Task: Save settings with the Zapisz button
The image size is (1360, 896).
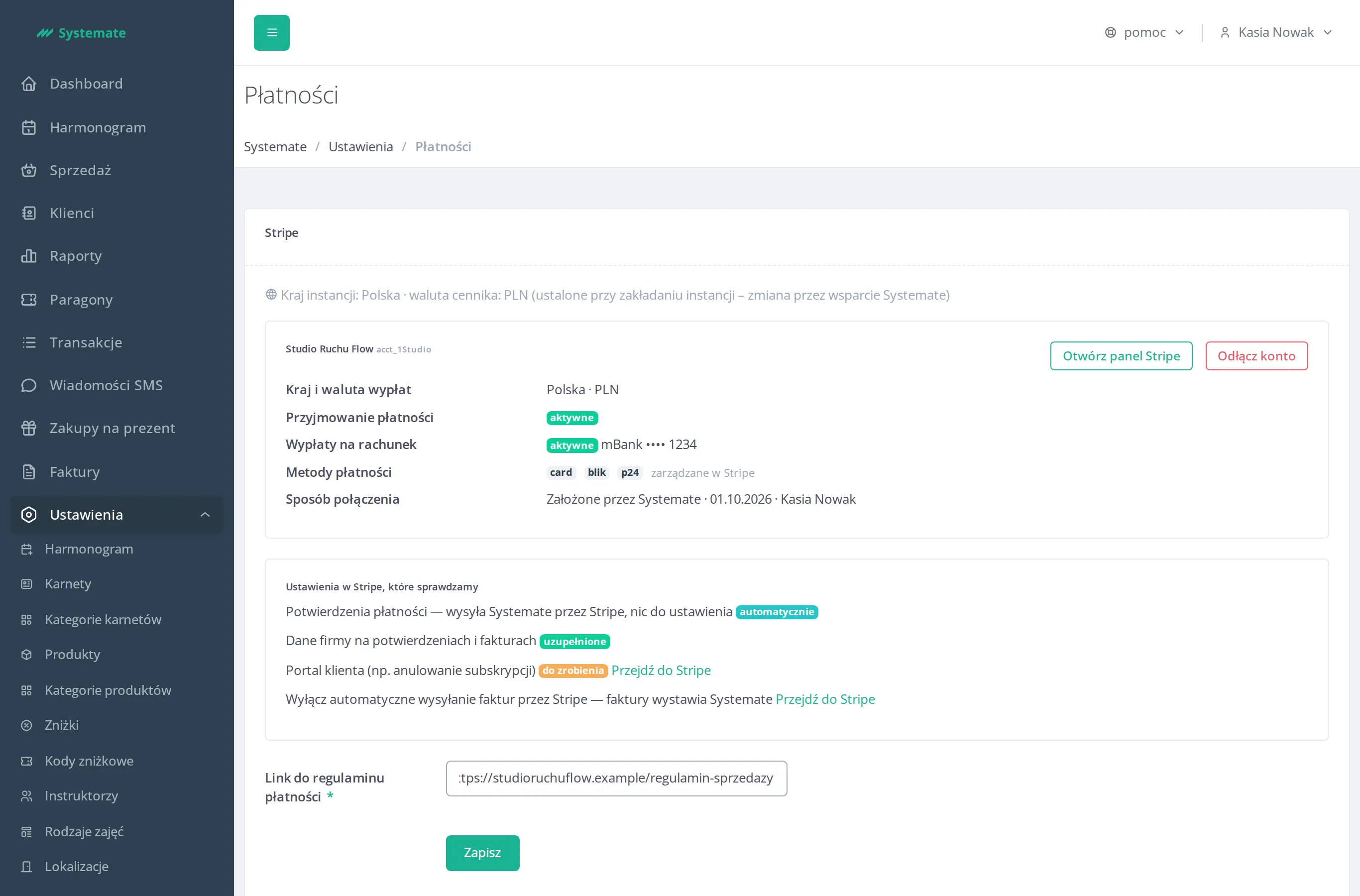Action: (x=482, y=853)
